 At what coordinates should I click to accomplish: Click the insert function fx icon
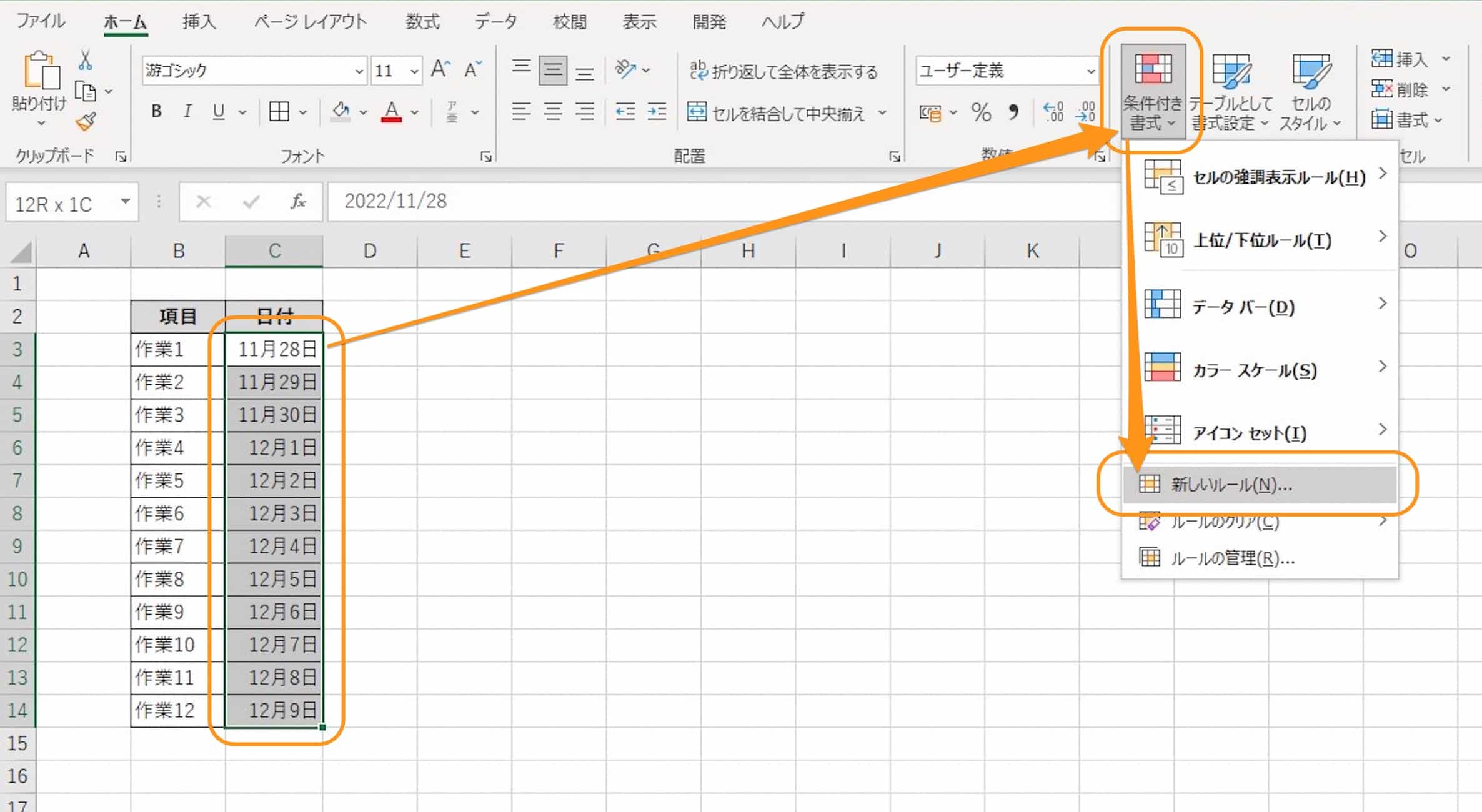click(297, 201)
